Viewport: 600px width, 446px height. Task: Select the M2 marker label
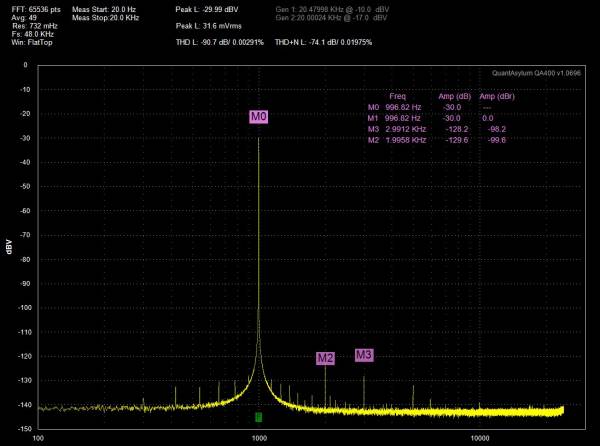click(325, 358)
